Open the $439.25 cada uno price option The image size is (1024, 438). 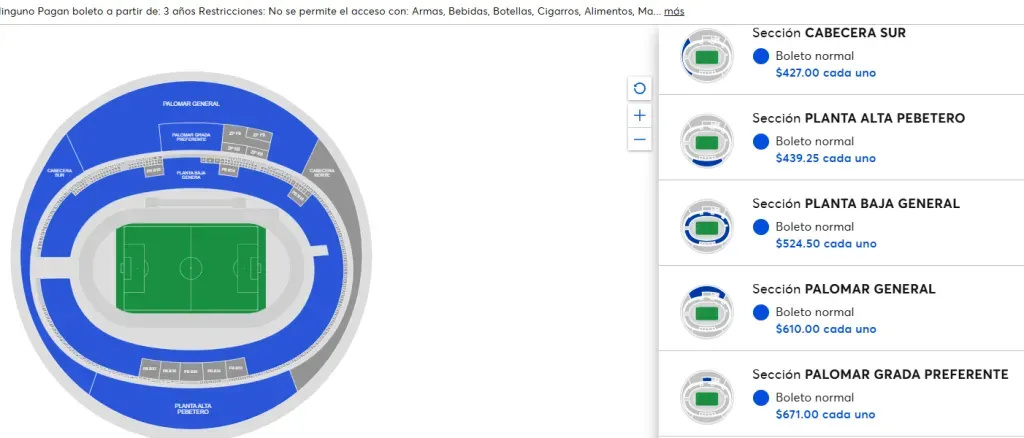(x=825, y=158)
